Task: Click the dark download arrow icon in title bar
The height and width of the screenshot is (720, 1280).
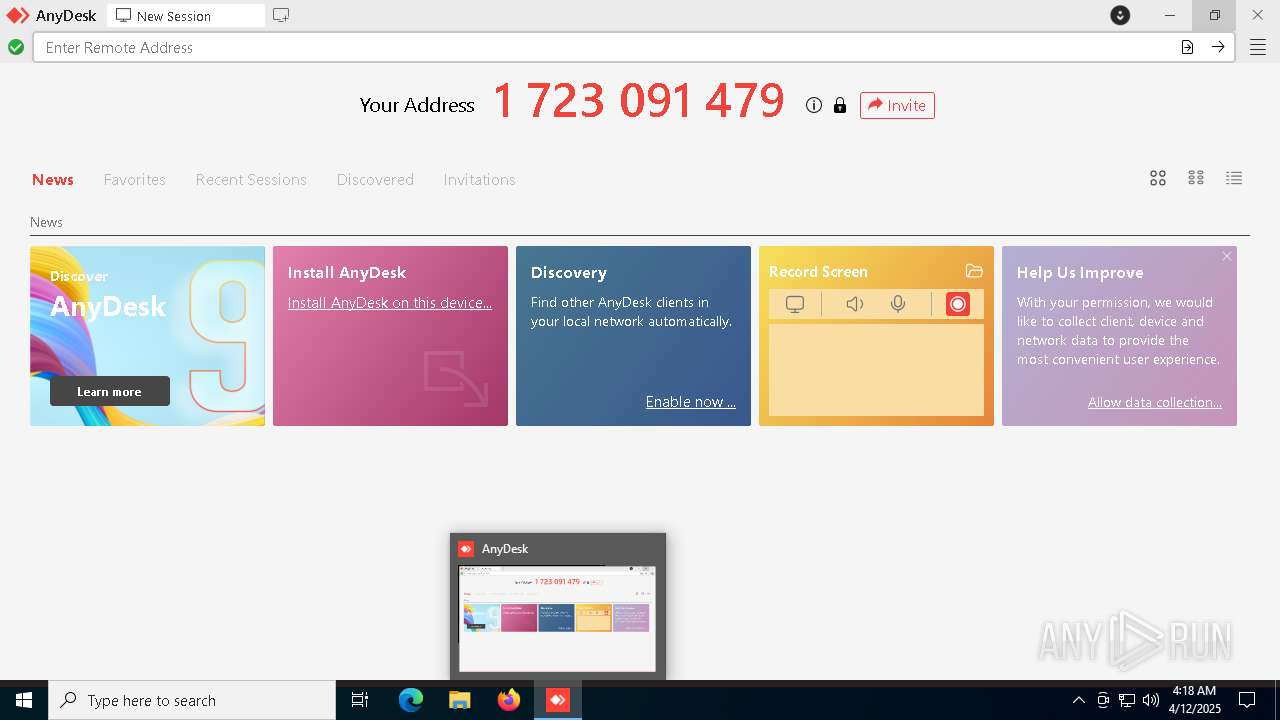Action: [x=1120, y=15]
